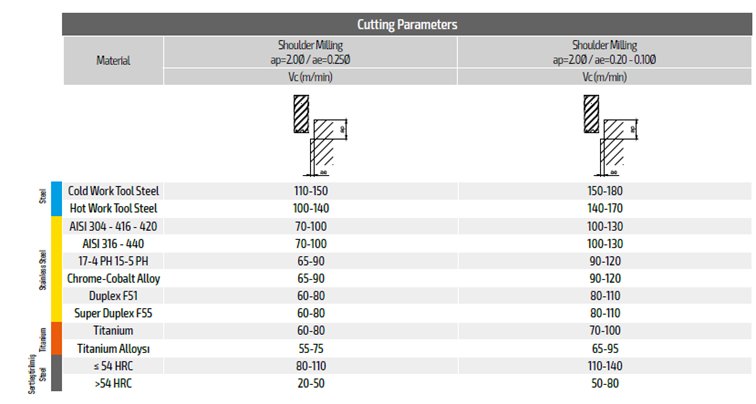Click the AISI 304 - 416 - 420 row label
The width and height of the screenshot is (756, 404).
pyautogui.click(x=113, y=226)
